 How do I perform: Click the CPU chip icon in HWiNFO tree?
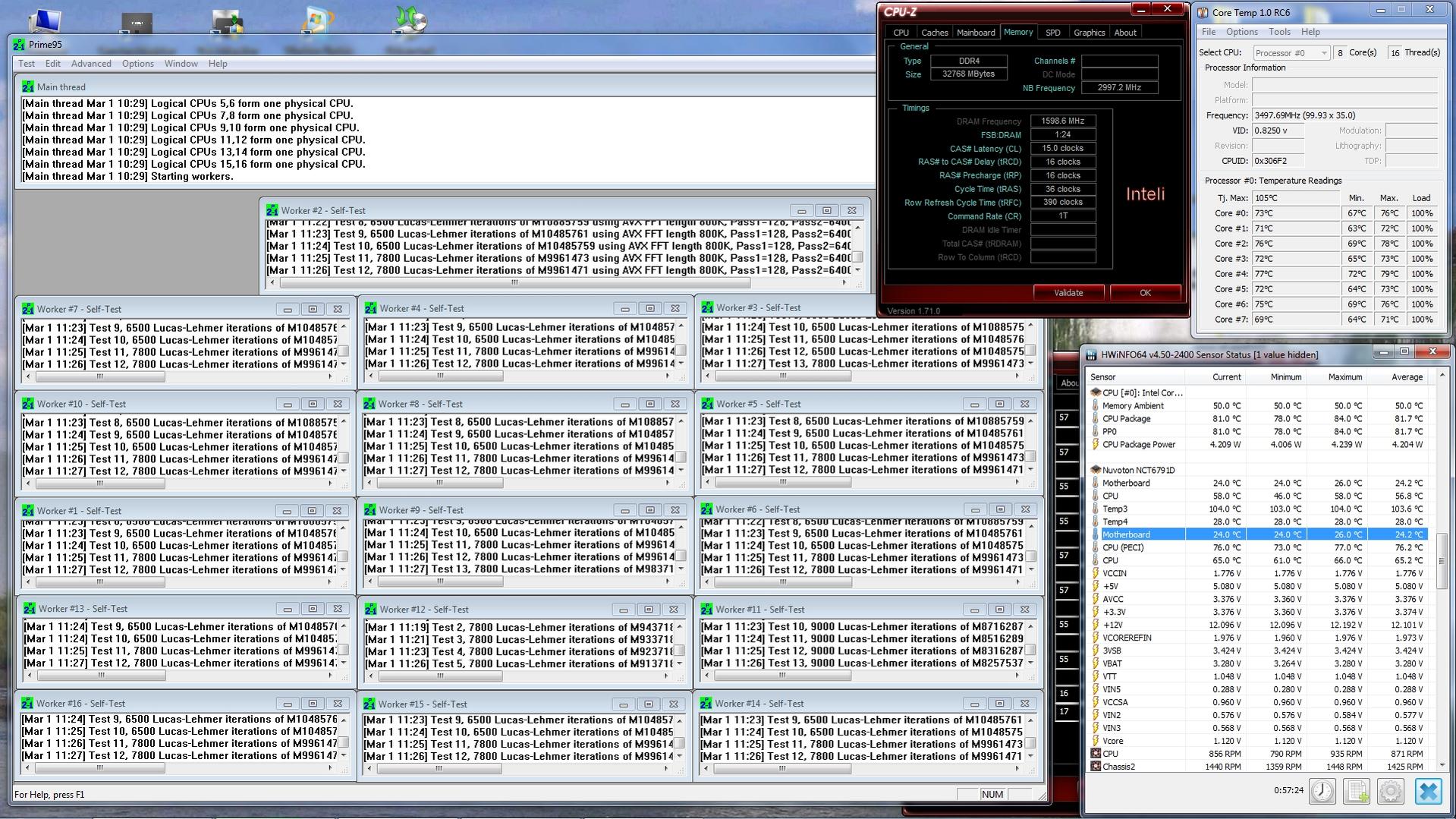(1096, 392)
